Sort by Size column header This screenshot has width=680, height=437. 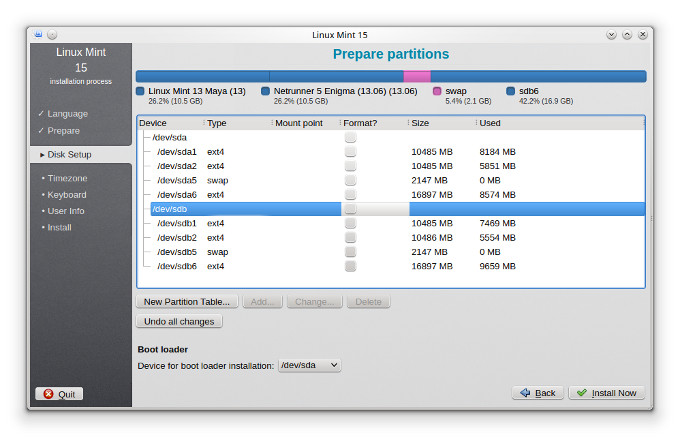442,123
